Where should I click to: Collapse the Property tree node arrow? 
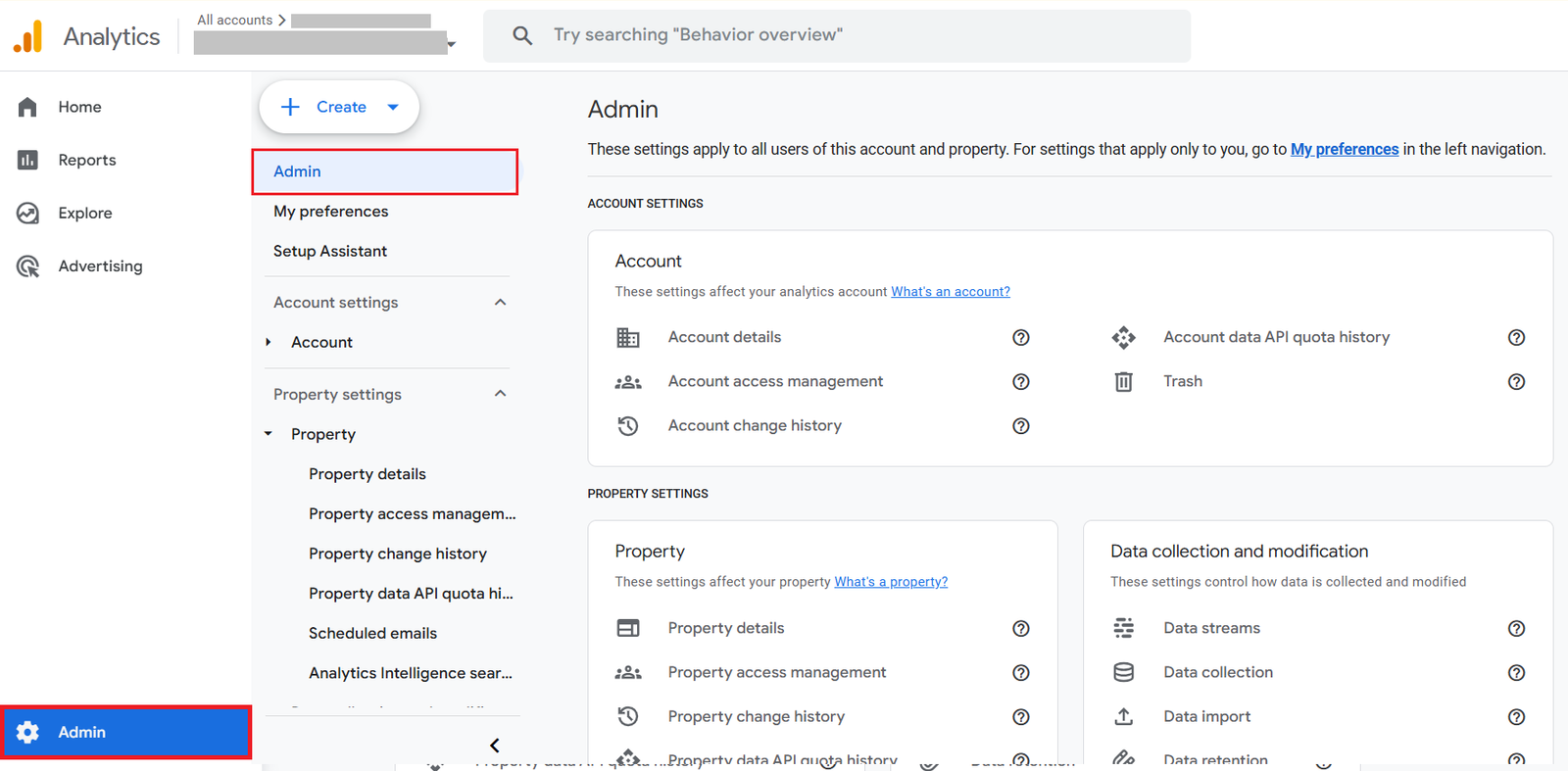point(269,434)
